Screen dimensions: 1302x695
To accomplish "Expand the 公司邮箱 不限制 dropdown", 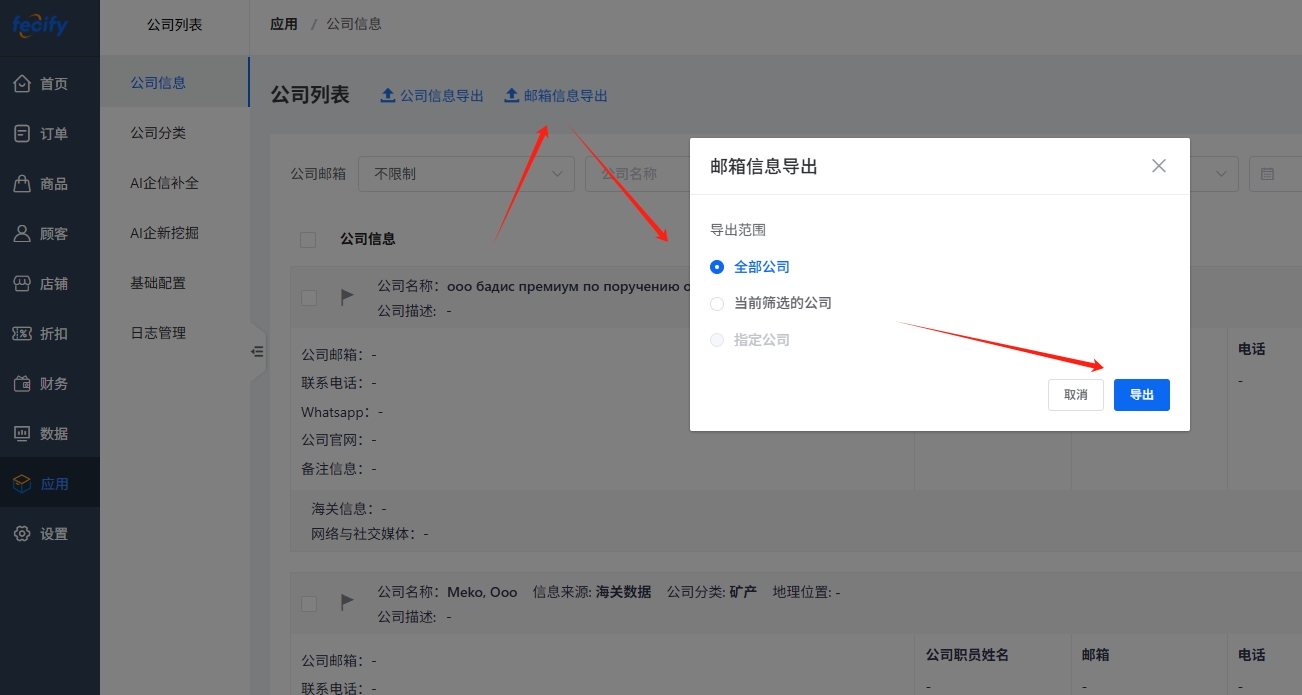I will tap(466, 174).
